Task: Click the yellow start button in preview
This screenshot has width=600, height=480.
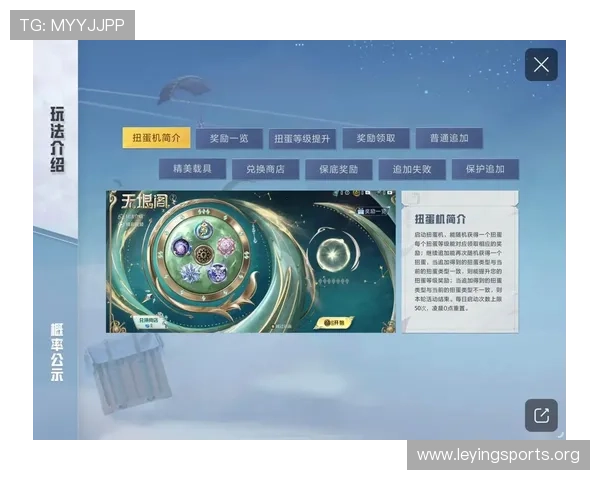Action: pyautogui.click(x=334, y=323)
